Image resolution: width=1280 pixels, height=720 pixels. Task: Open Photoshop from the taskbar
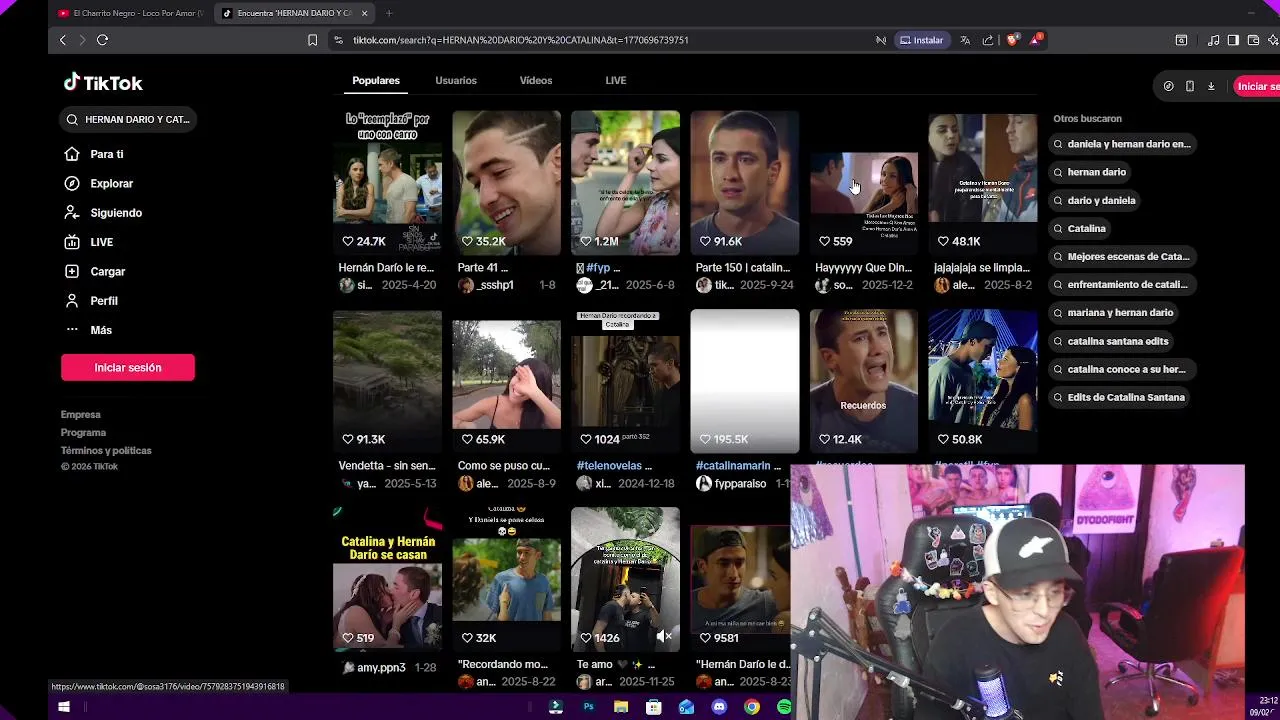(x=588, y=707)
